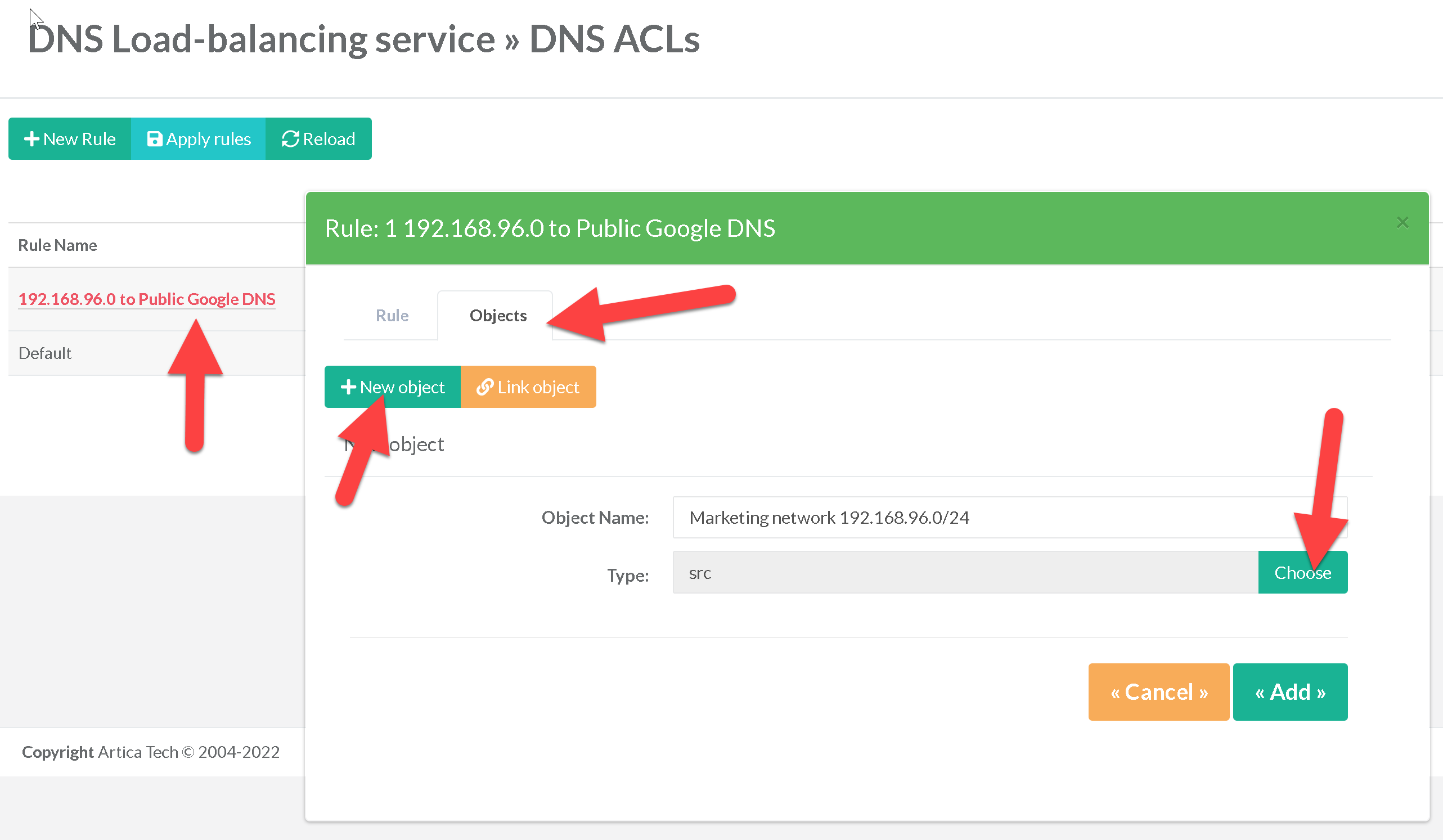Select the Default rule row
This screenshot has width=1443, height=840.
point(45,353)
